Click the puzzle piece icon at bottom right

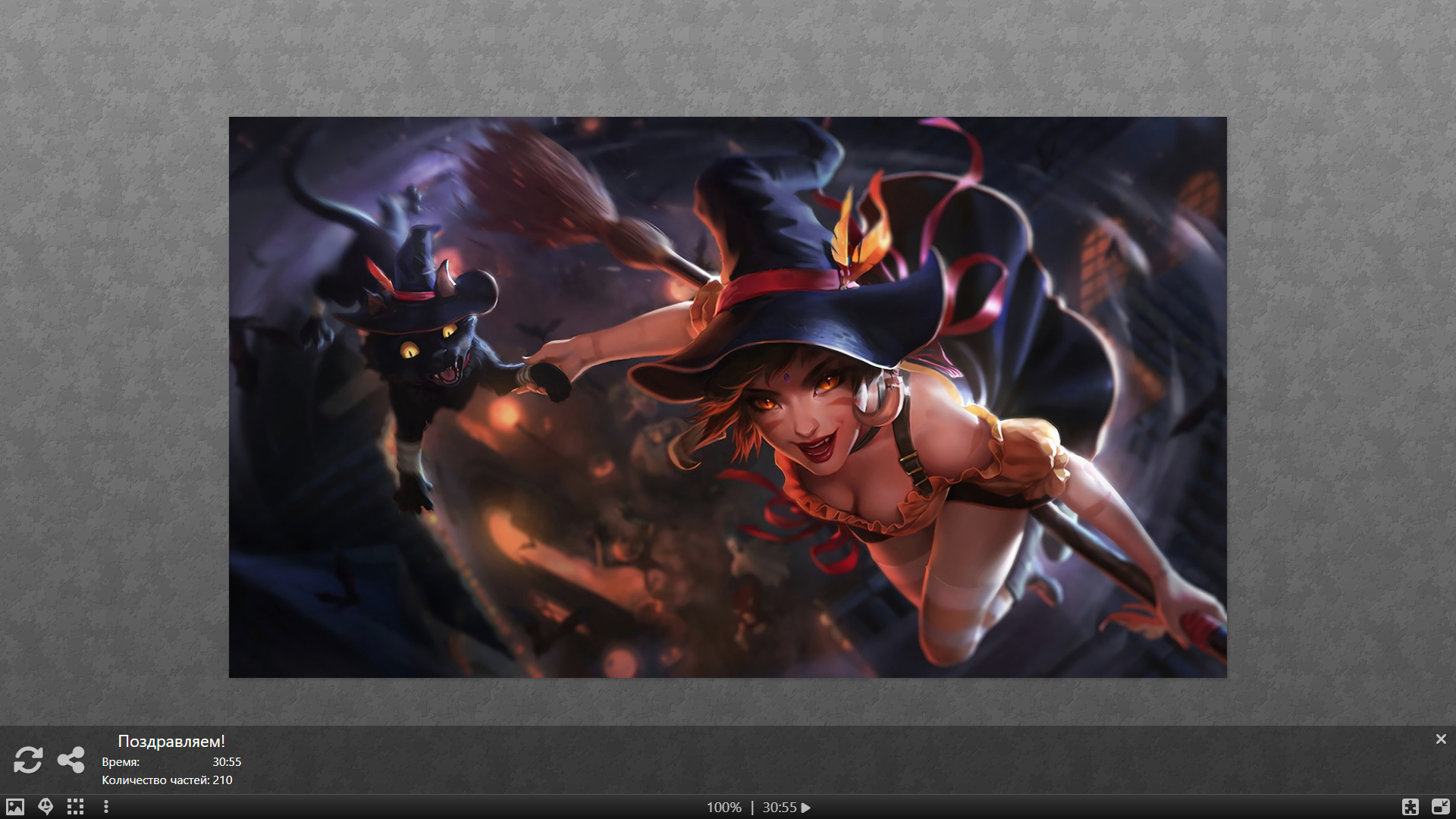point(1410,807)
